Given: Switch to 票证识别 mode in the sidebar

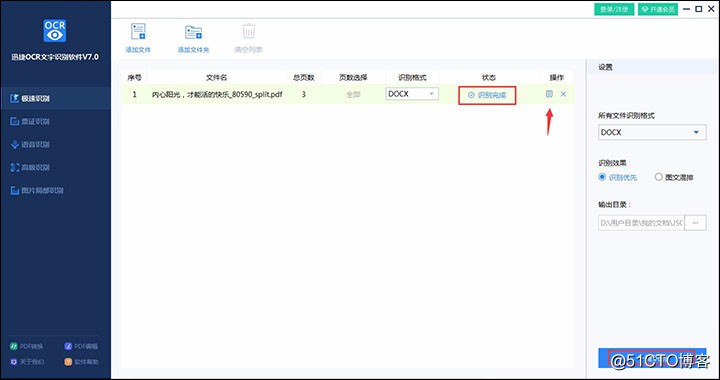Looking at the screenshot, I should pos(55,122).
